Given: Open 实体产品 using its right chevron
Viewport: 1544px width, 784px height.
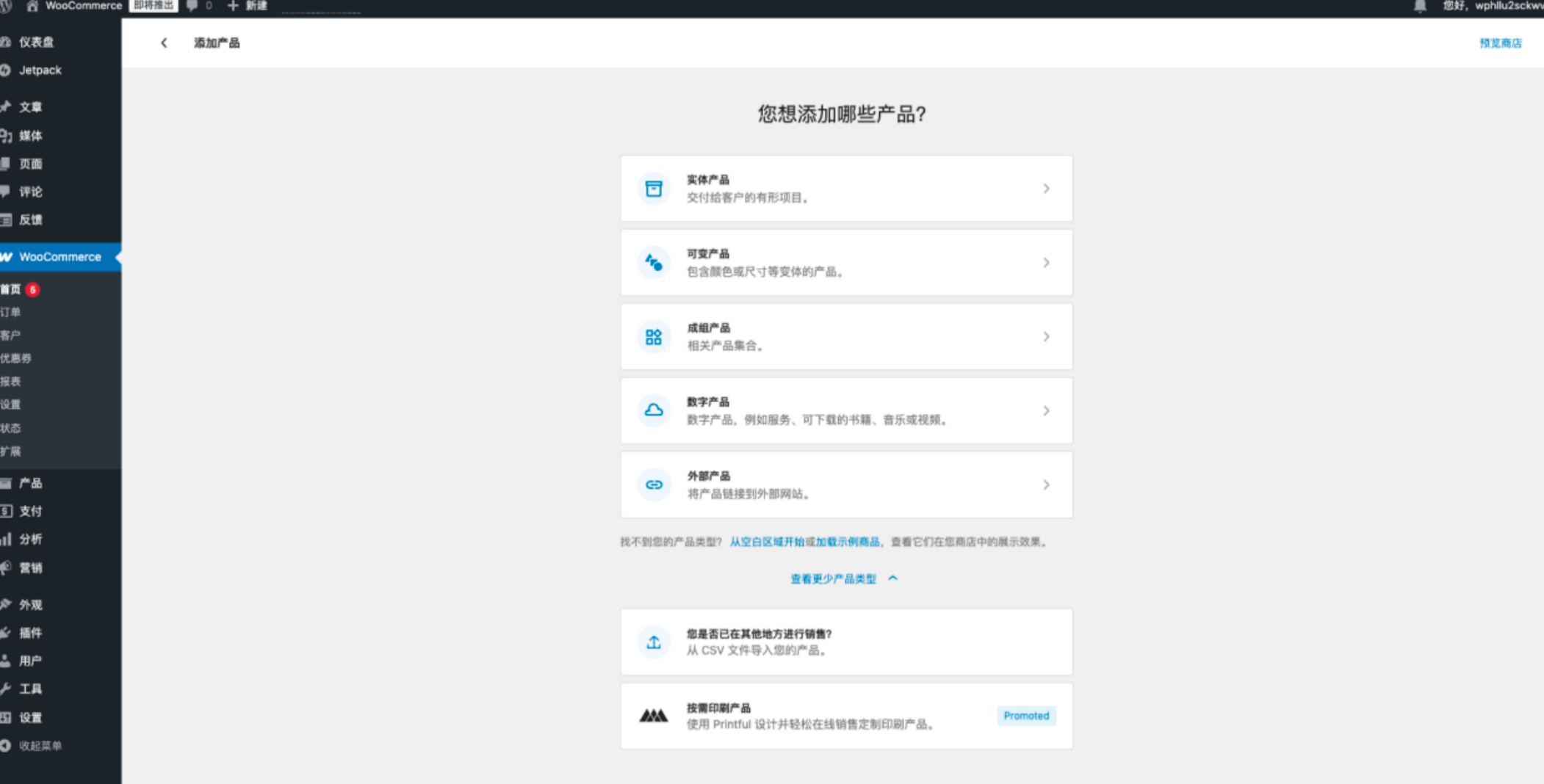Looking at the screenshot, I should click(1046, 189).
